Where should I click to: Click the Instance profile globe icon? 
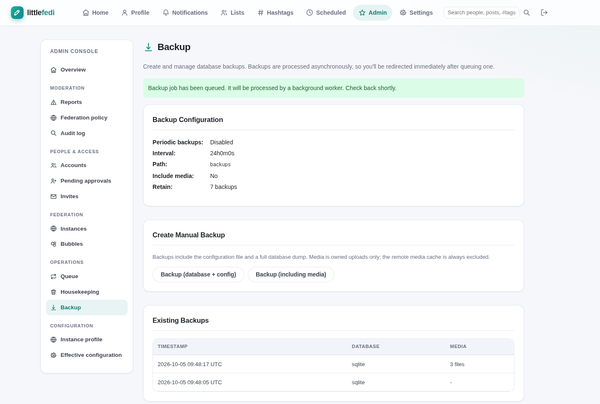pyautogui.click(x=54, y=339)
